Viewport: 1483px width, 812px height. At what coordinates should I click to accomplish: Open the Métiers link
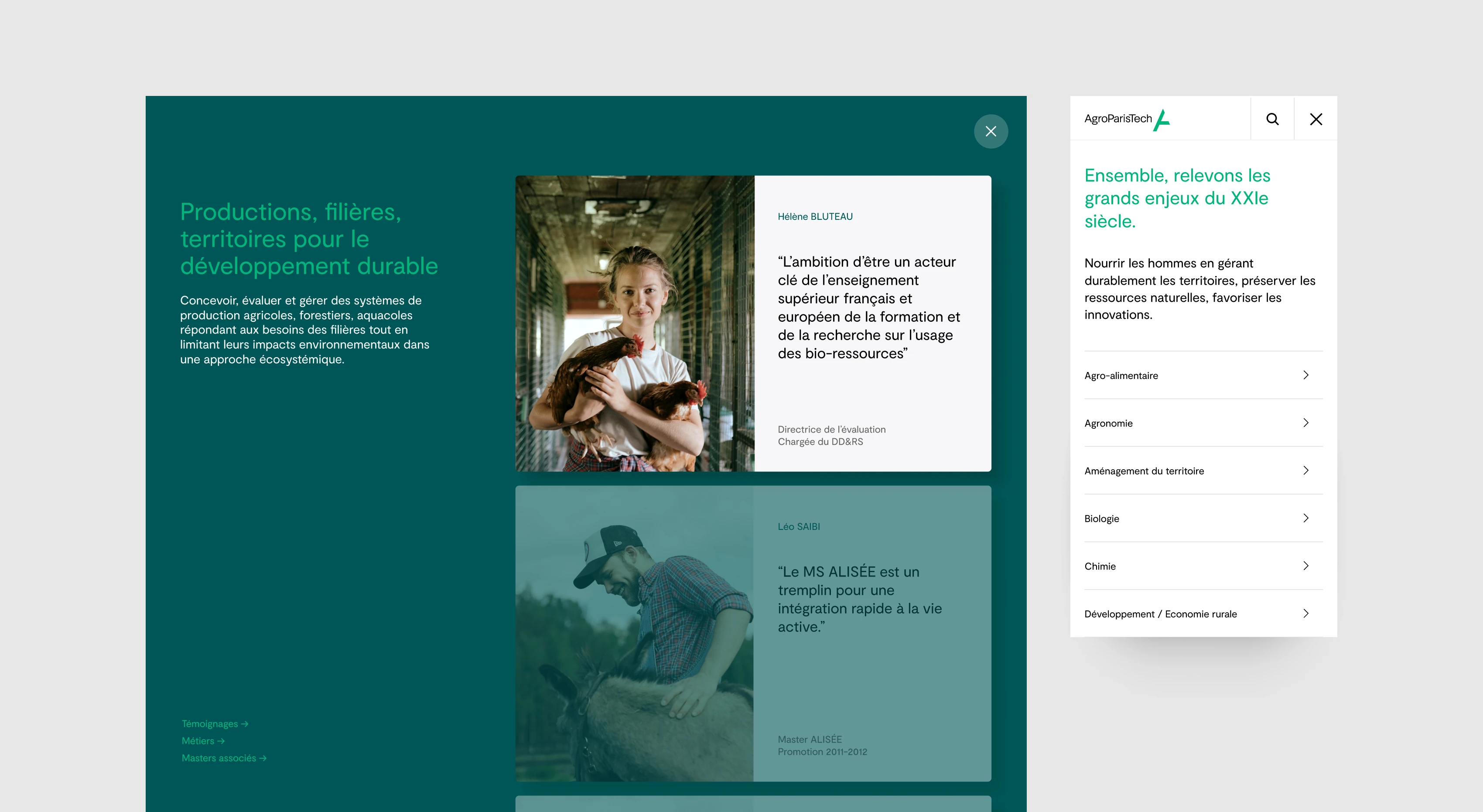203,741
